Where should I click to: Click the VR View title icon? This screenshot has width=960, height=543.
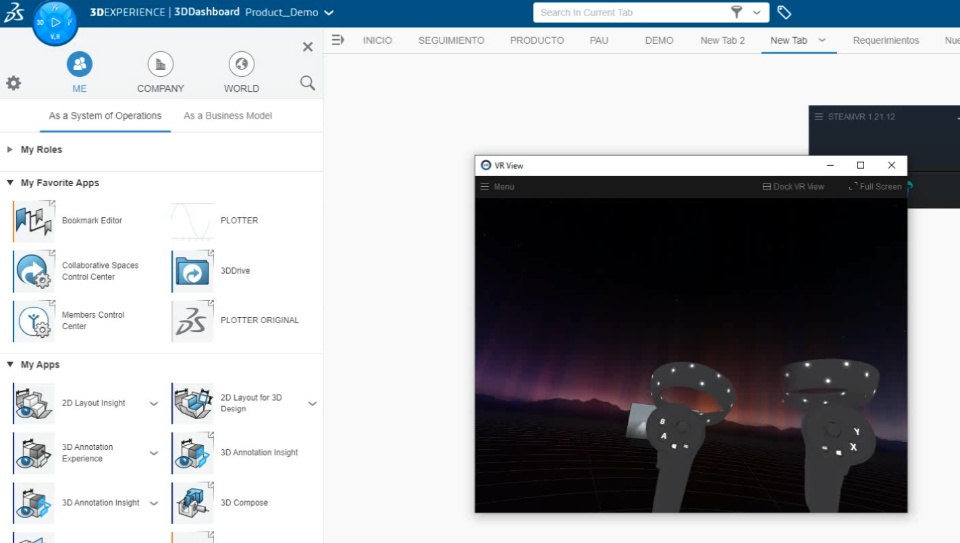(x=486, y=165)
